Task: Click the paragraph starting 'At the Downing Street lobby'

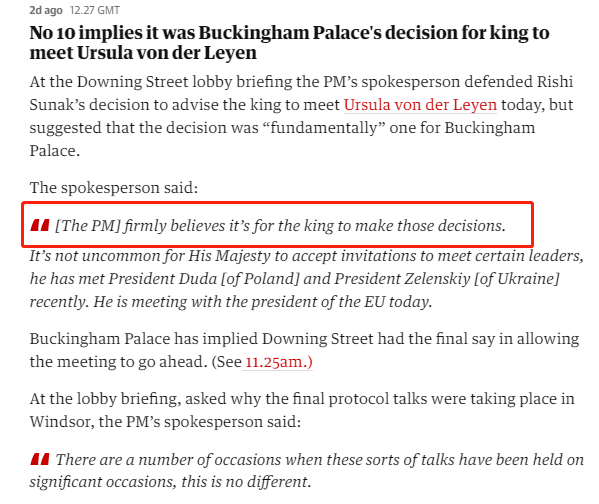Action: click(x=301, y=116)
